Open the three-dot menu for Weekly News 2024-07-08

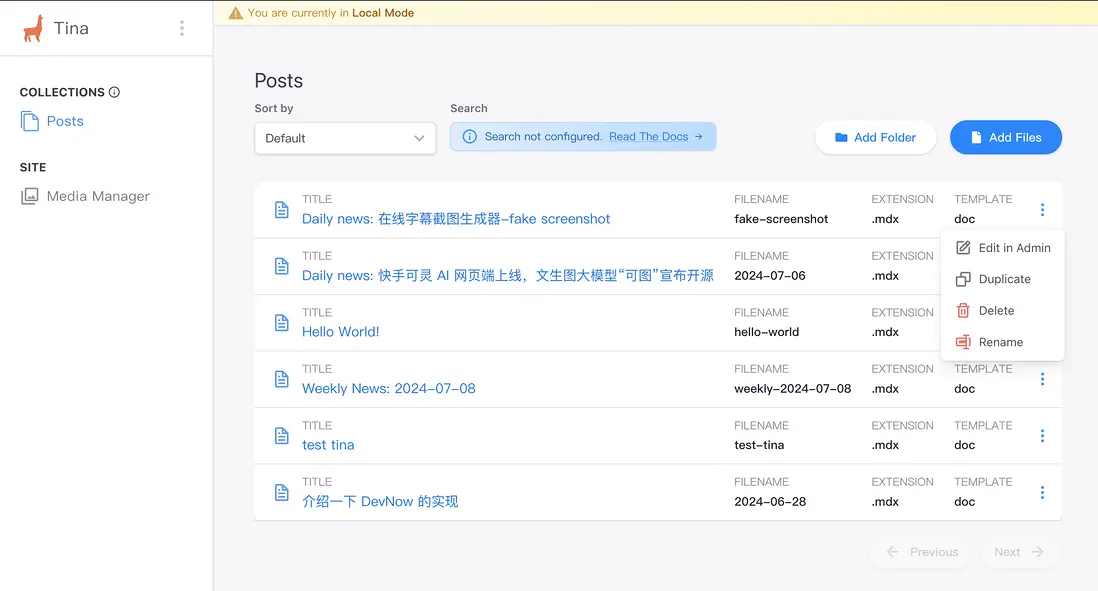point(1042,379)
